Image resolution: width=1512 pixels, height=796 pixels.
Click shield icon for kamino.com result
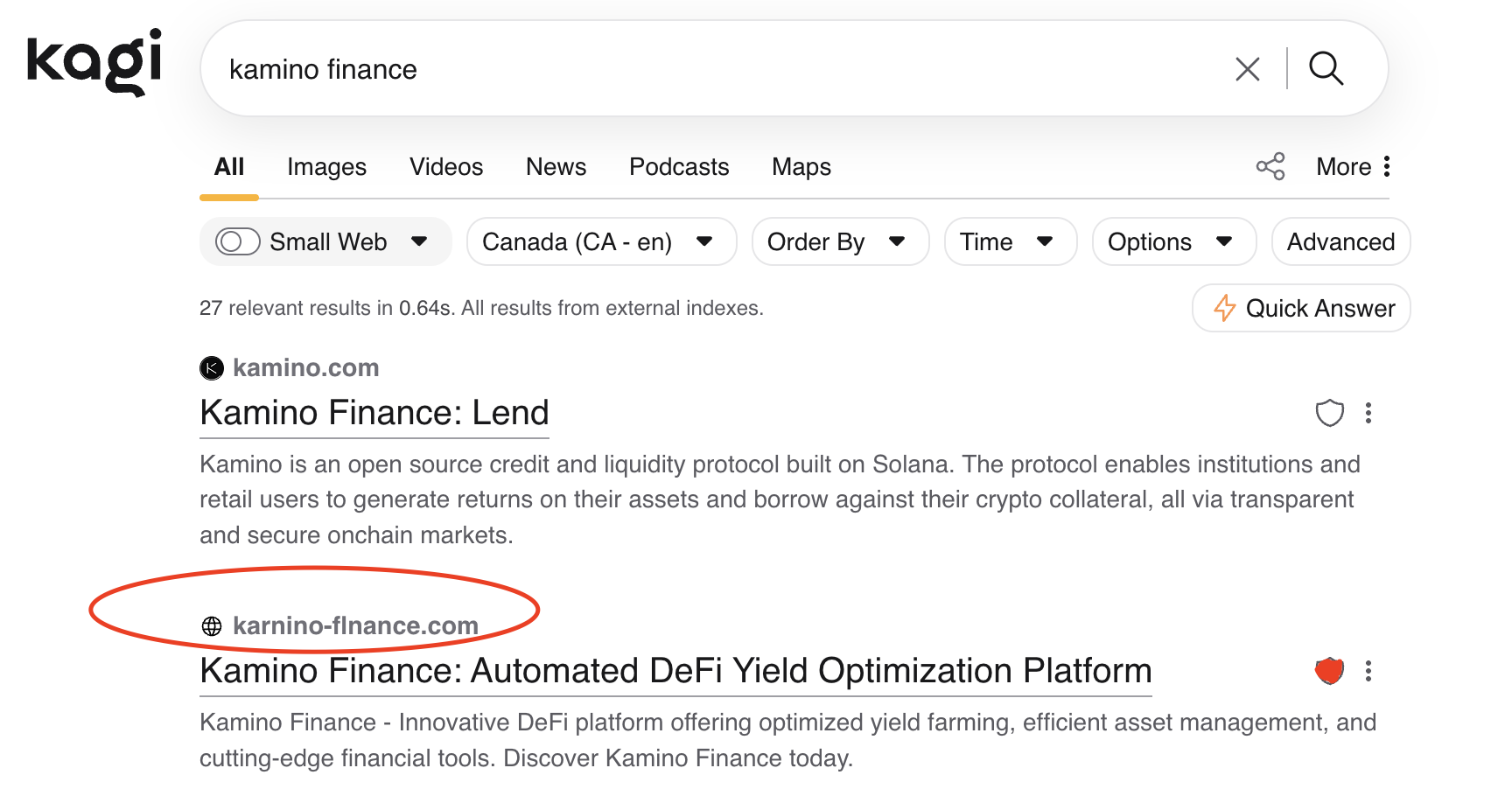pyautogui.click(x=1329, y=413)
